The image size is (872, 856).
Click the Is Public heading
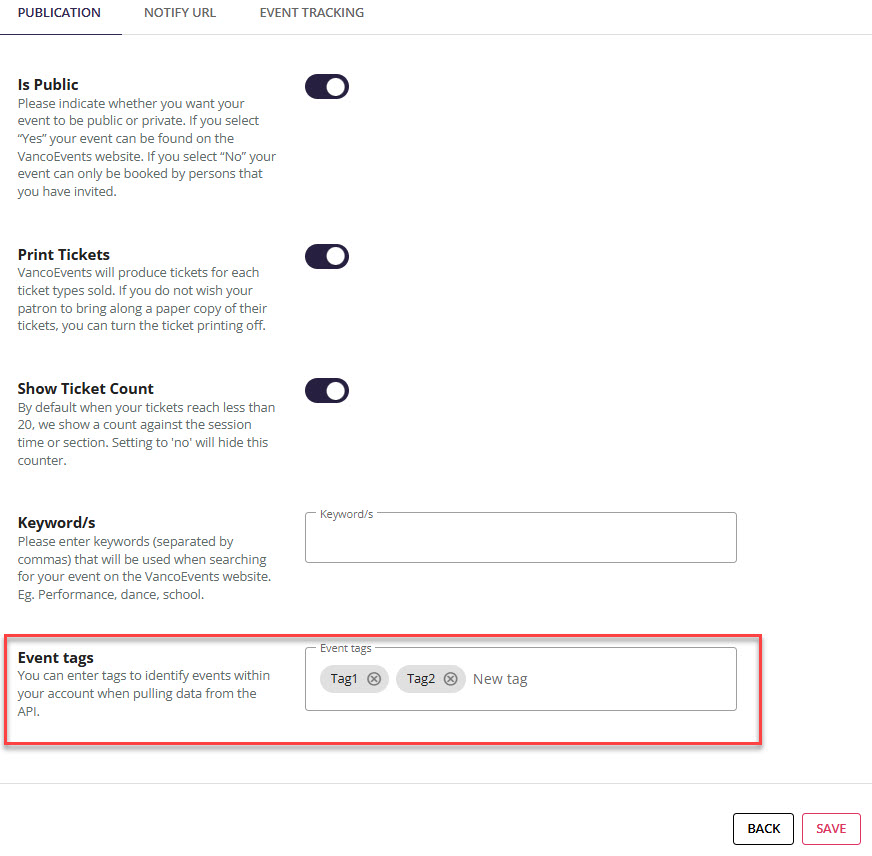[48, 85]
